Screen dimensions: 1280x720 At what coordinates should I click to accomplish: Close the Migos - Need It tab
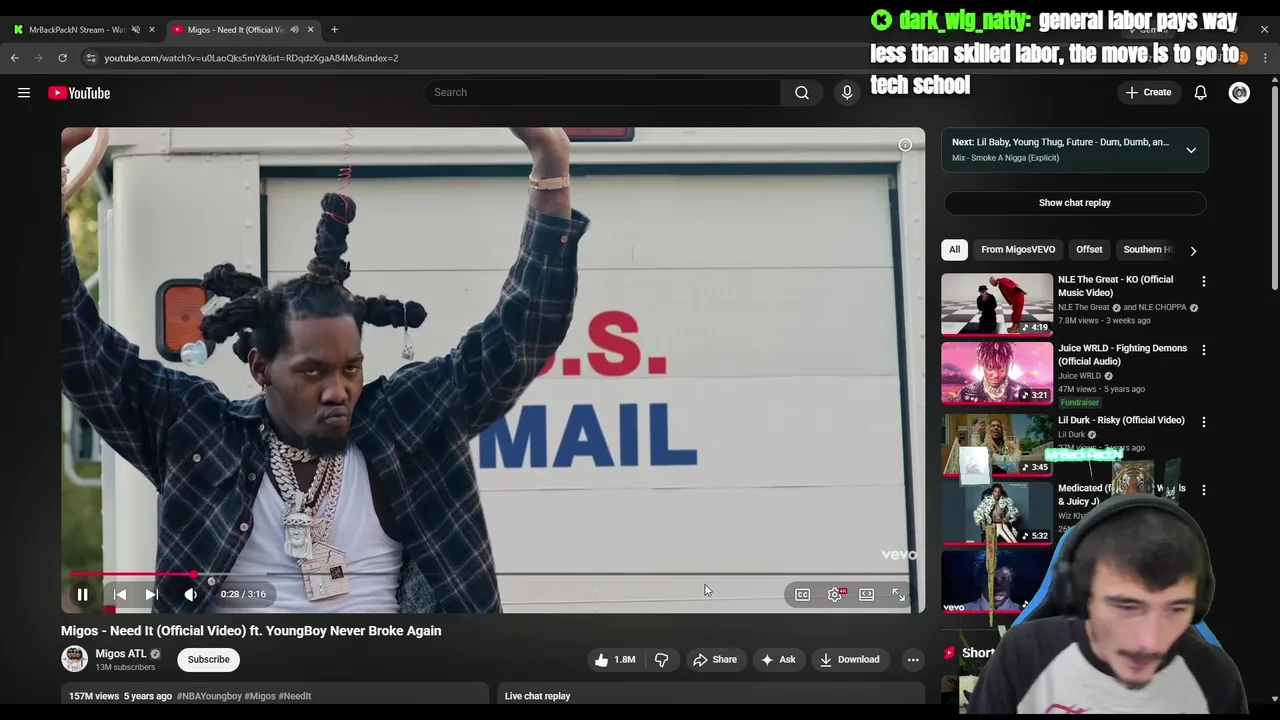point(310,30)
